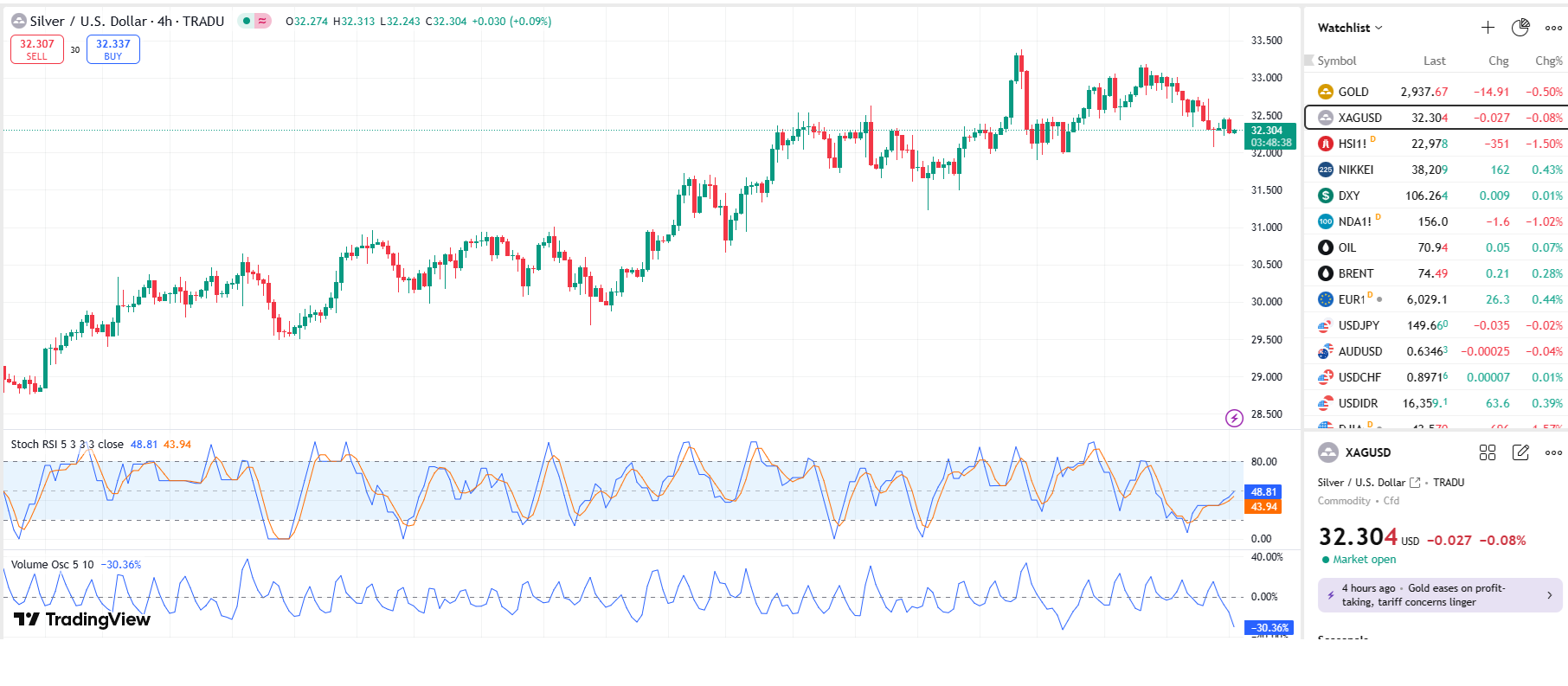Sort watchlist by Last column

point(1434,61)
